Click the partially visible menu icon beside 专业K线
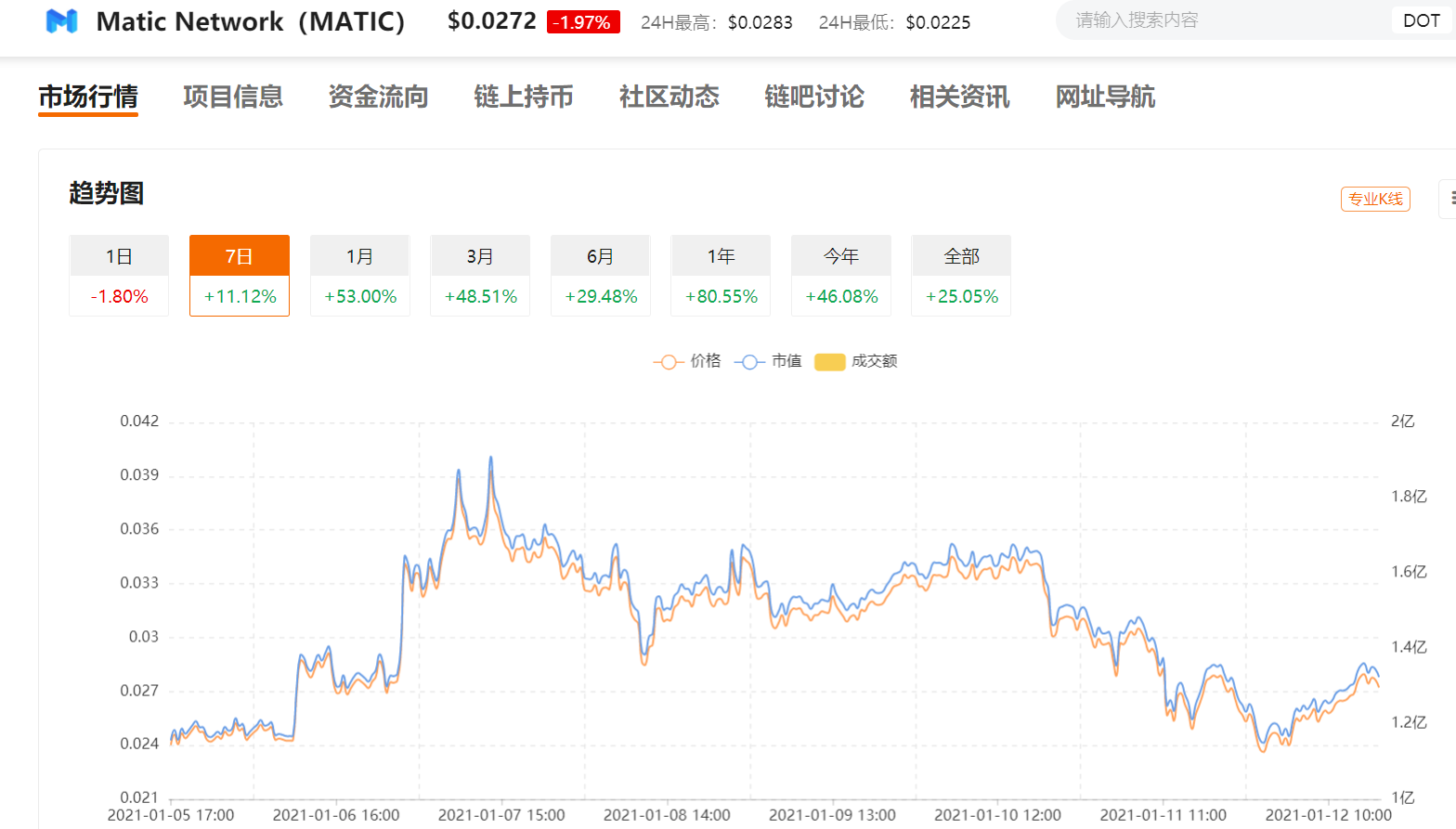 (1448, 199)
